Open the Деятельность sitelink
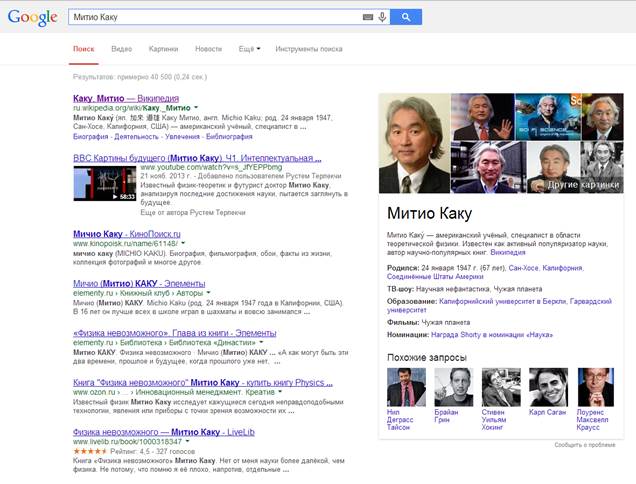Image resolution: width=636 pixels, height=484 pixels. pyautogui.click(x=136, y=137)
